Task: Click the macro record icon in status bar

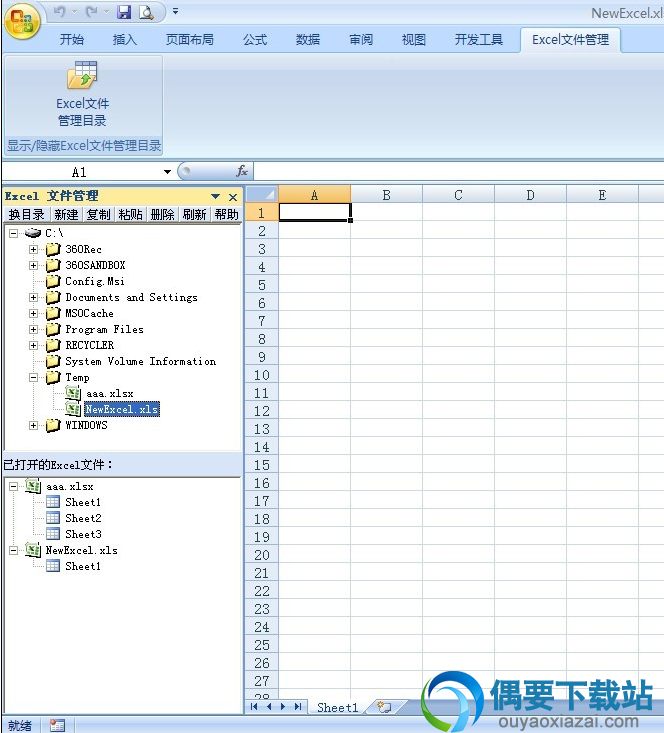Action: pyautogui.click(x=57, y=725)
